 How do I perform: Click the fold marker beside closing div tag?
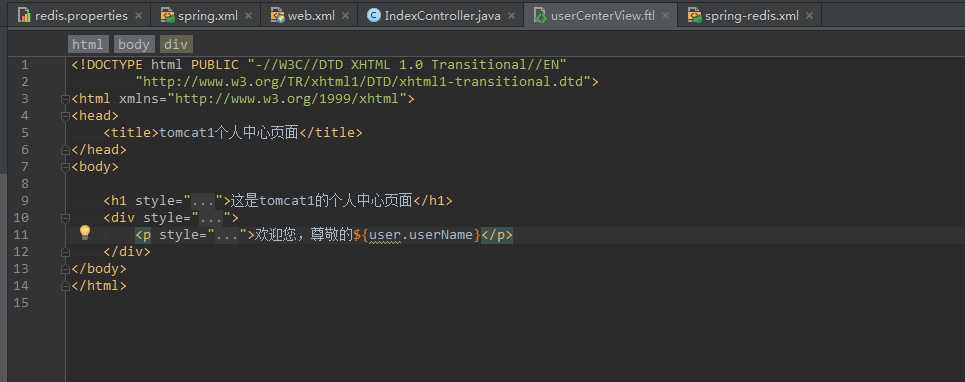(x=65, y=252)
